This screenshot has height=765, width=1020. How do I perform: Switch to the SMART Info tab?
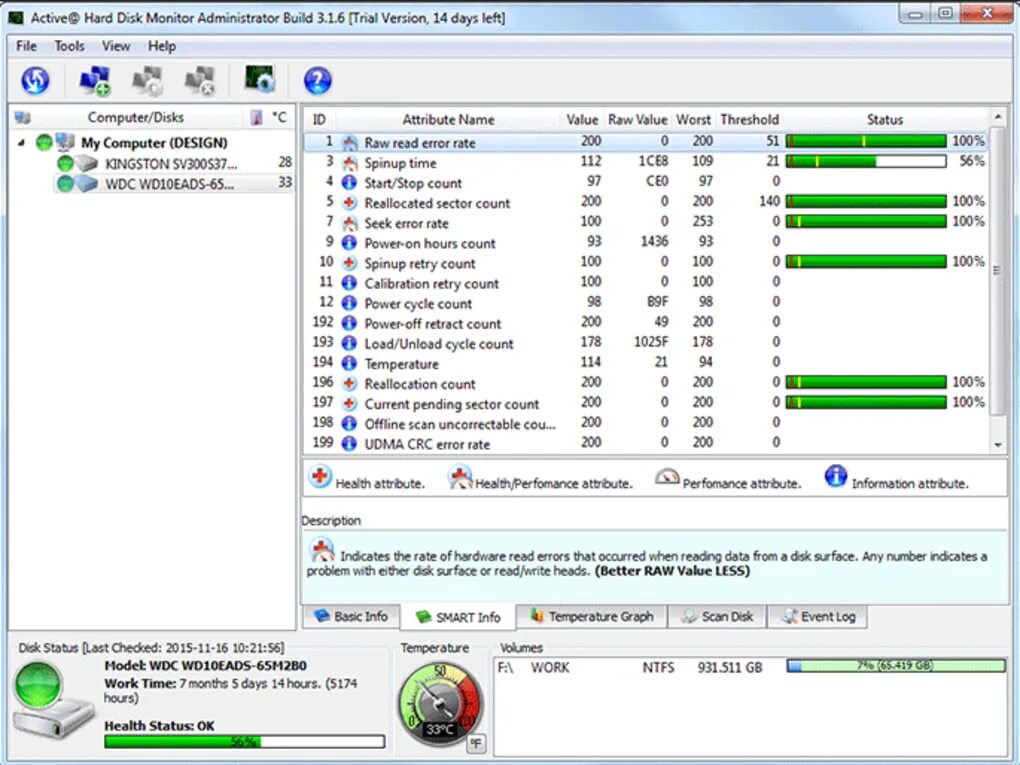458,617
